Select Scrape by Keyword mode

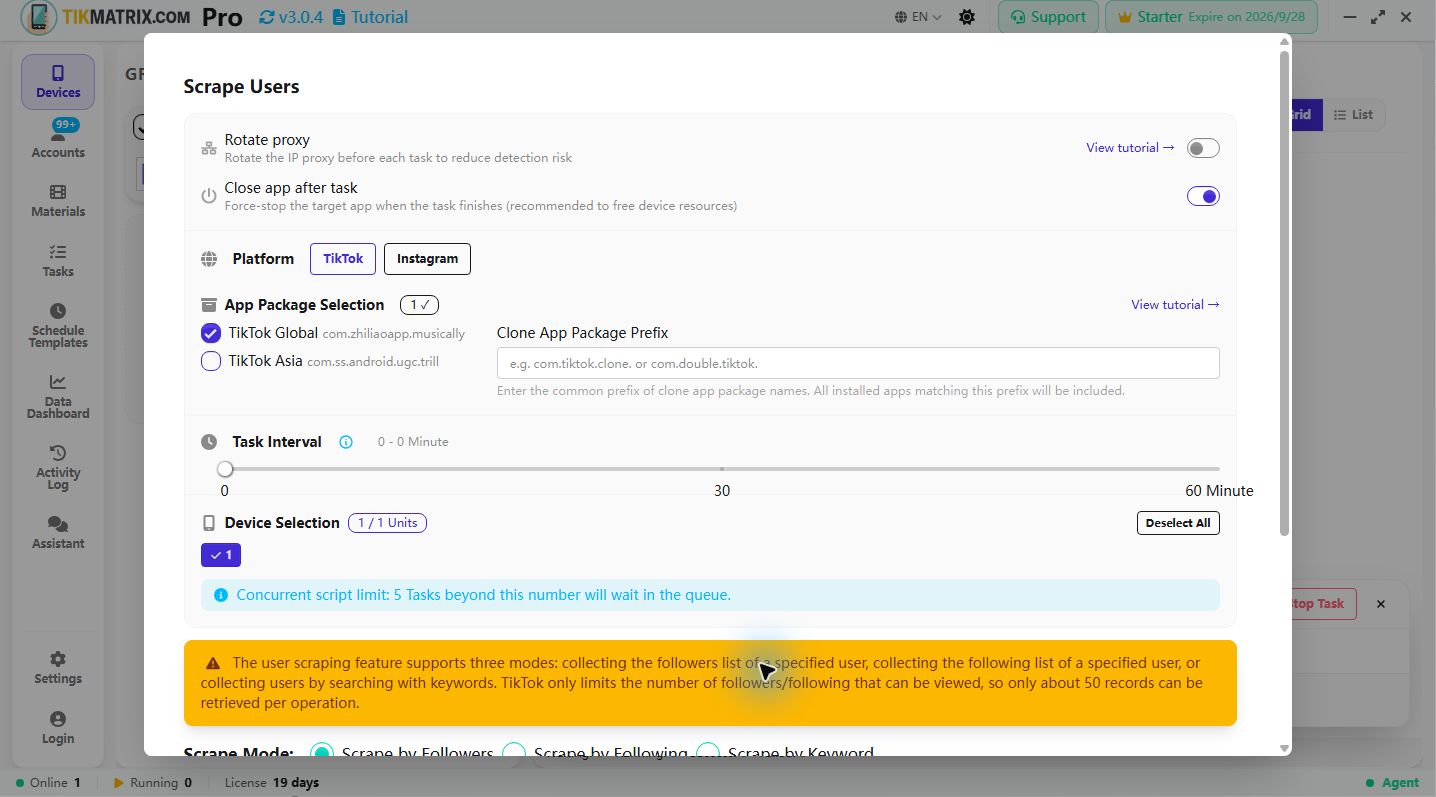pos(708,753)
